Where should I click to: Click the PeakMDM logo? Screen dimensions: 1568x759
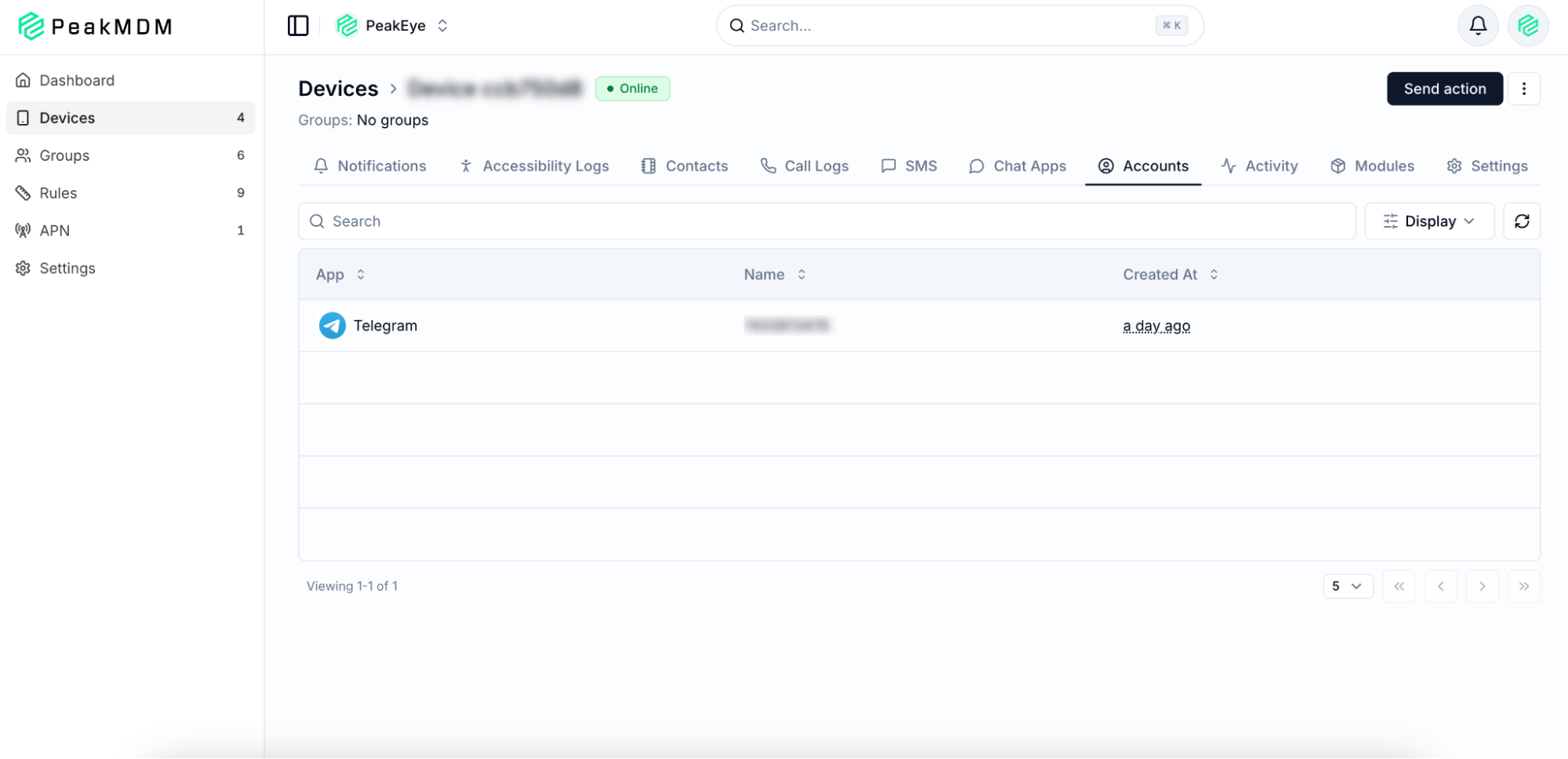95,27
